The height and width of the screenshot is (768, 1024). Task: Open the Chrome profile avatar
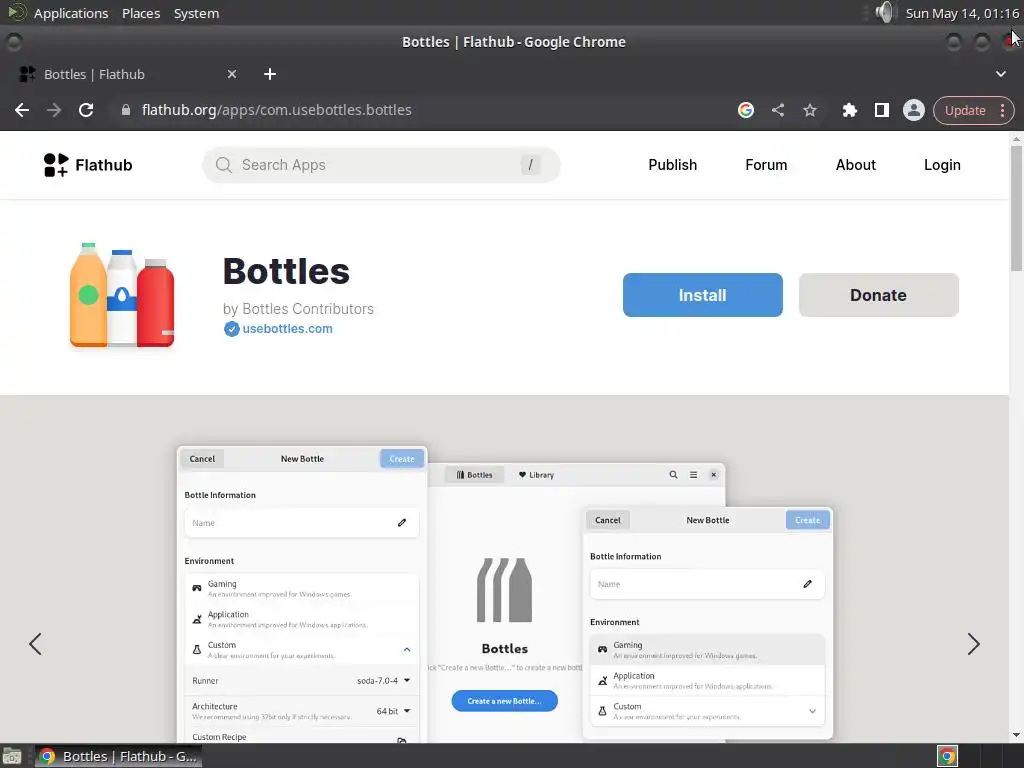click(x=914, y=110)
